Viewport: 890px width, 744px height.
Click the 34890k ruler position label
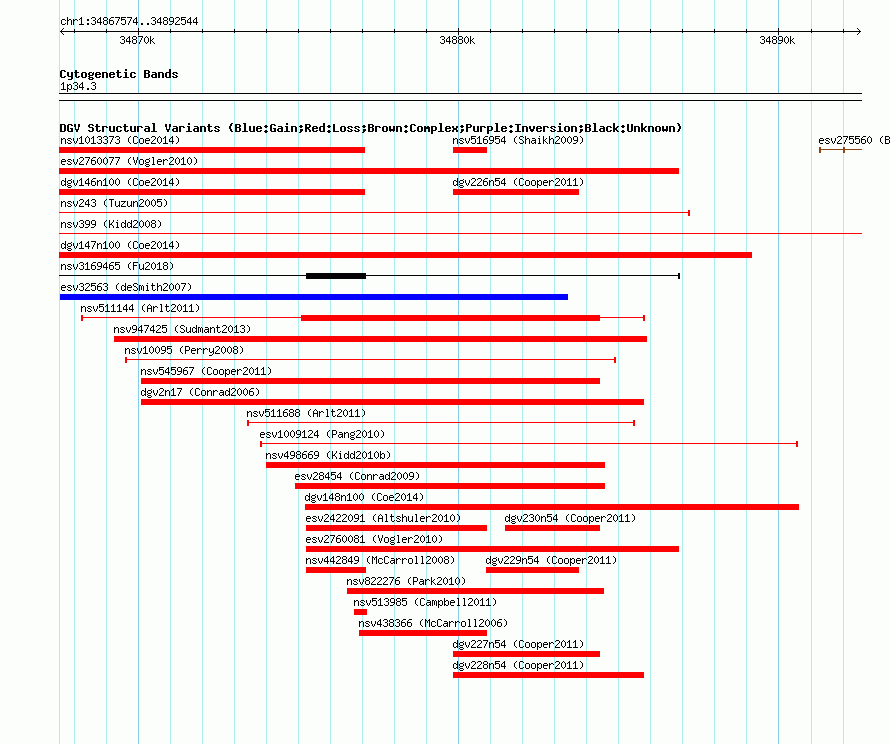point(777,40)
